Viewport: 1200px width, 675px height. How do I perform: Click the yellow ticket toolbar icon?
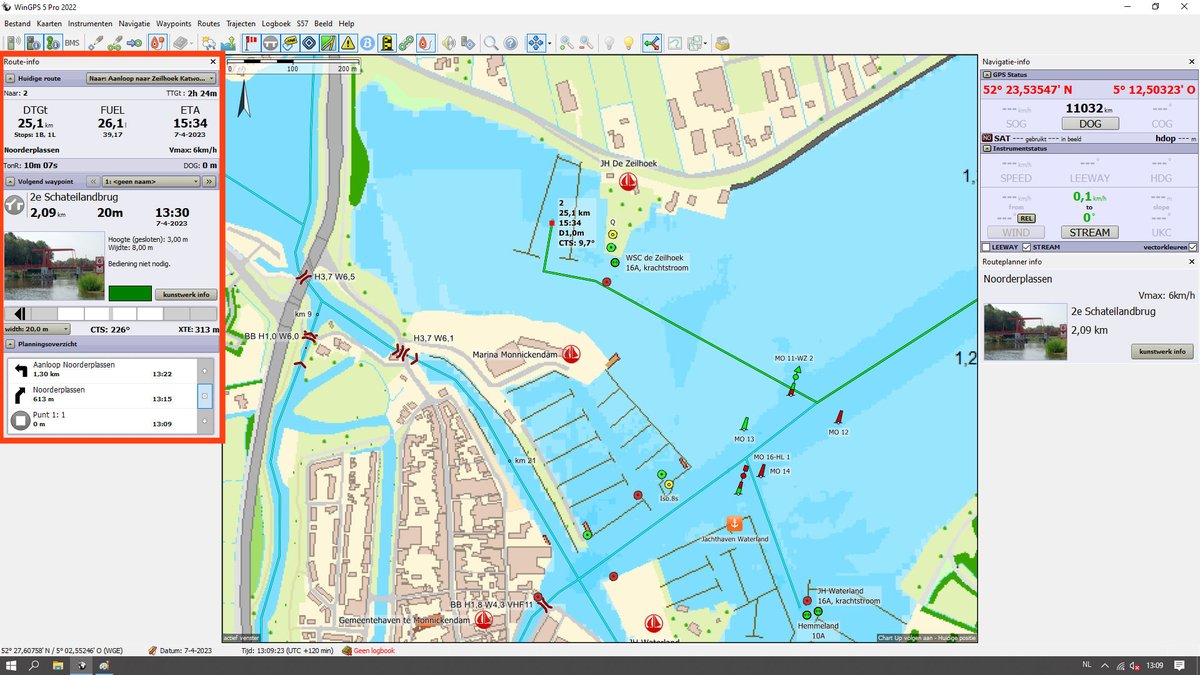290,43
